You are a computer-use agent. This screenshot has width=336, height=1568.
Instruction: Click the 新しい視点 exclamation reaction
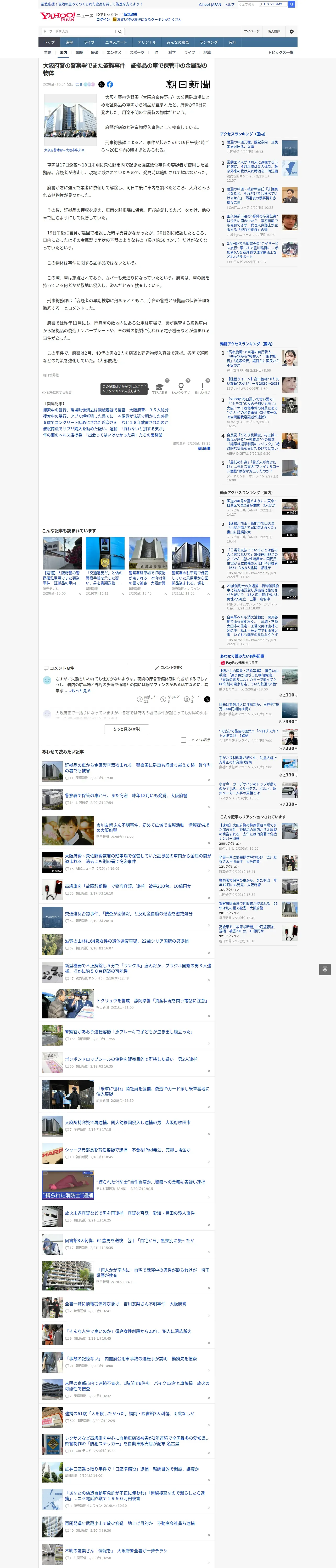click(x=203, y=387)
